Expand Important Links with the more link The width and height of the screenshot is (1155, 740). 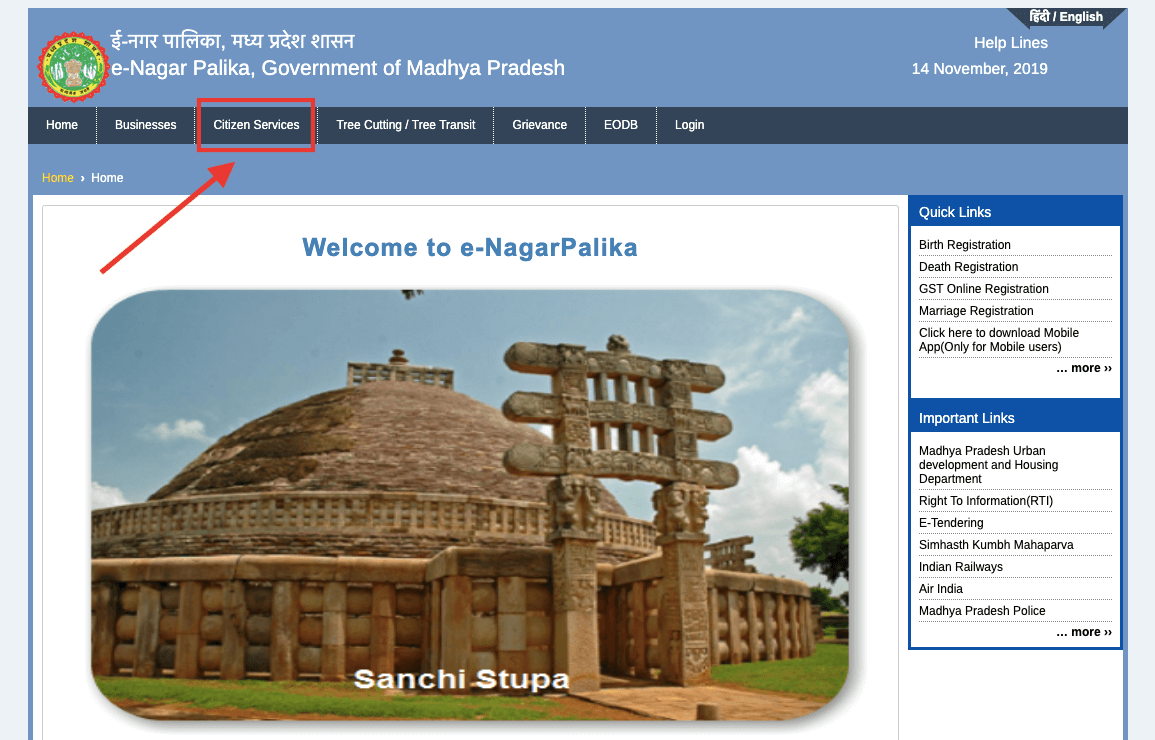(1083, 632)
